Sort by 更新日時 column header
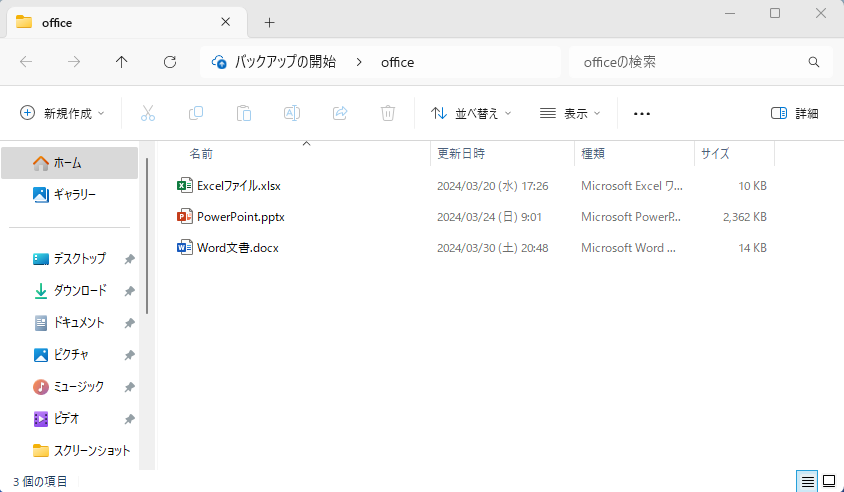This screenshot has height=492, width=844. 461,153
